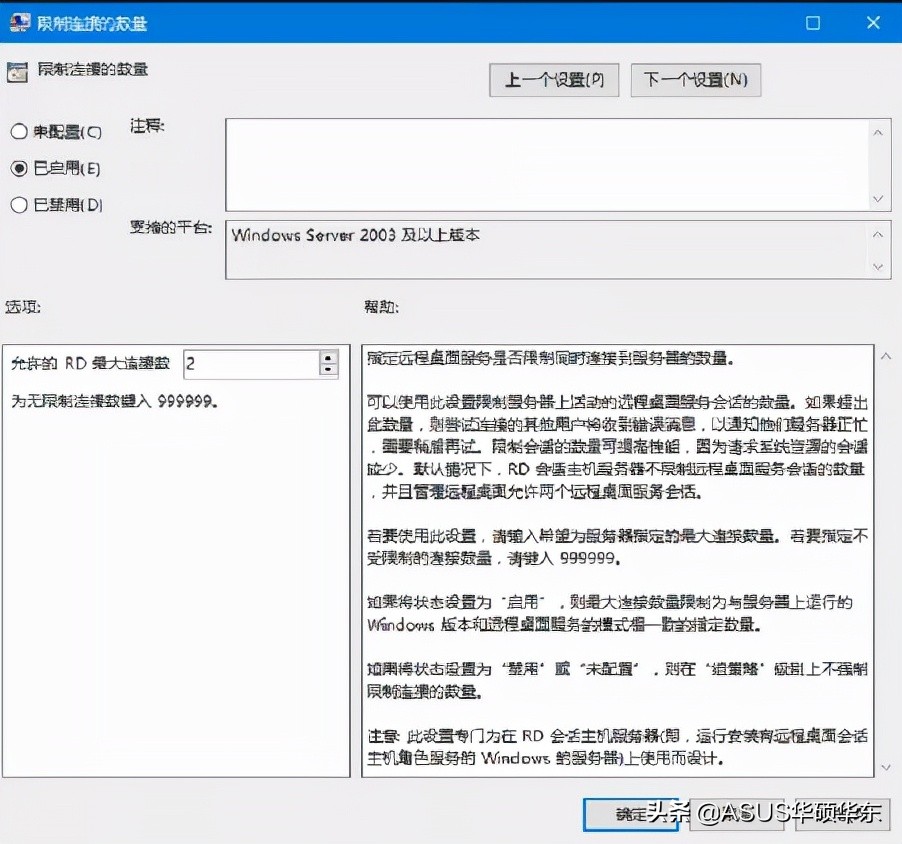Decrement the RD 最大连接数 value with down arrow
The height and width of the screenshot is (844, 902).
tap(330, 369)
